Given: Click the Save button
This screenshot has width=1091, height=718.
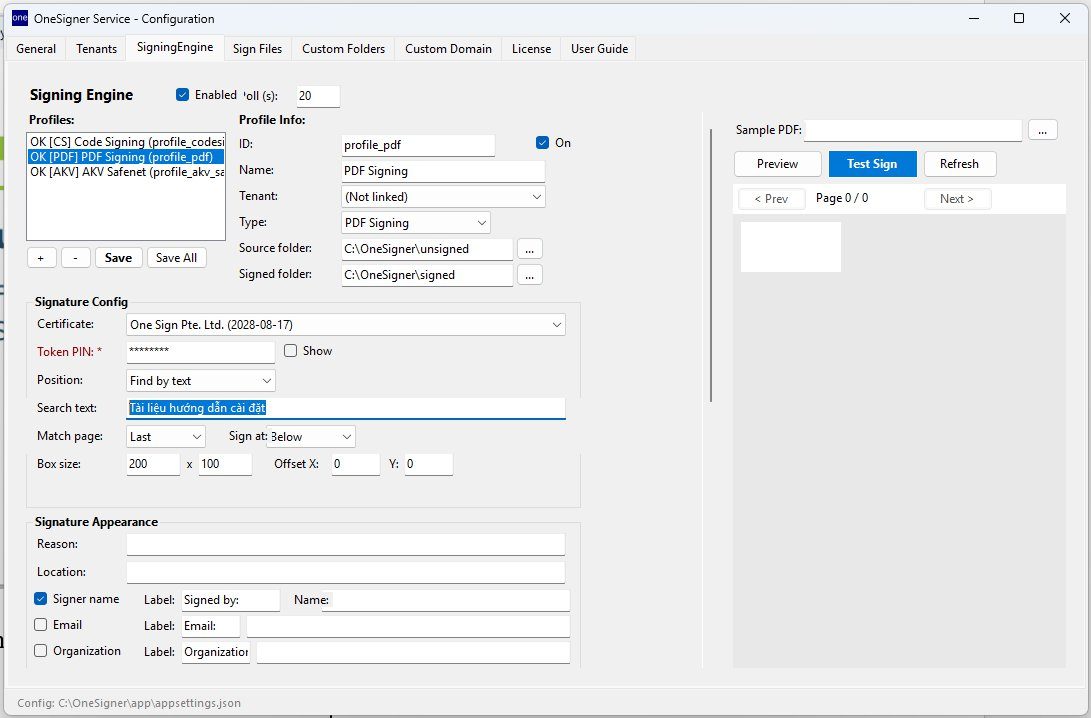Looking at the screenshot, I should coord(118,257).
